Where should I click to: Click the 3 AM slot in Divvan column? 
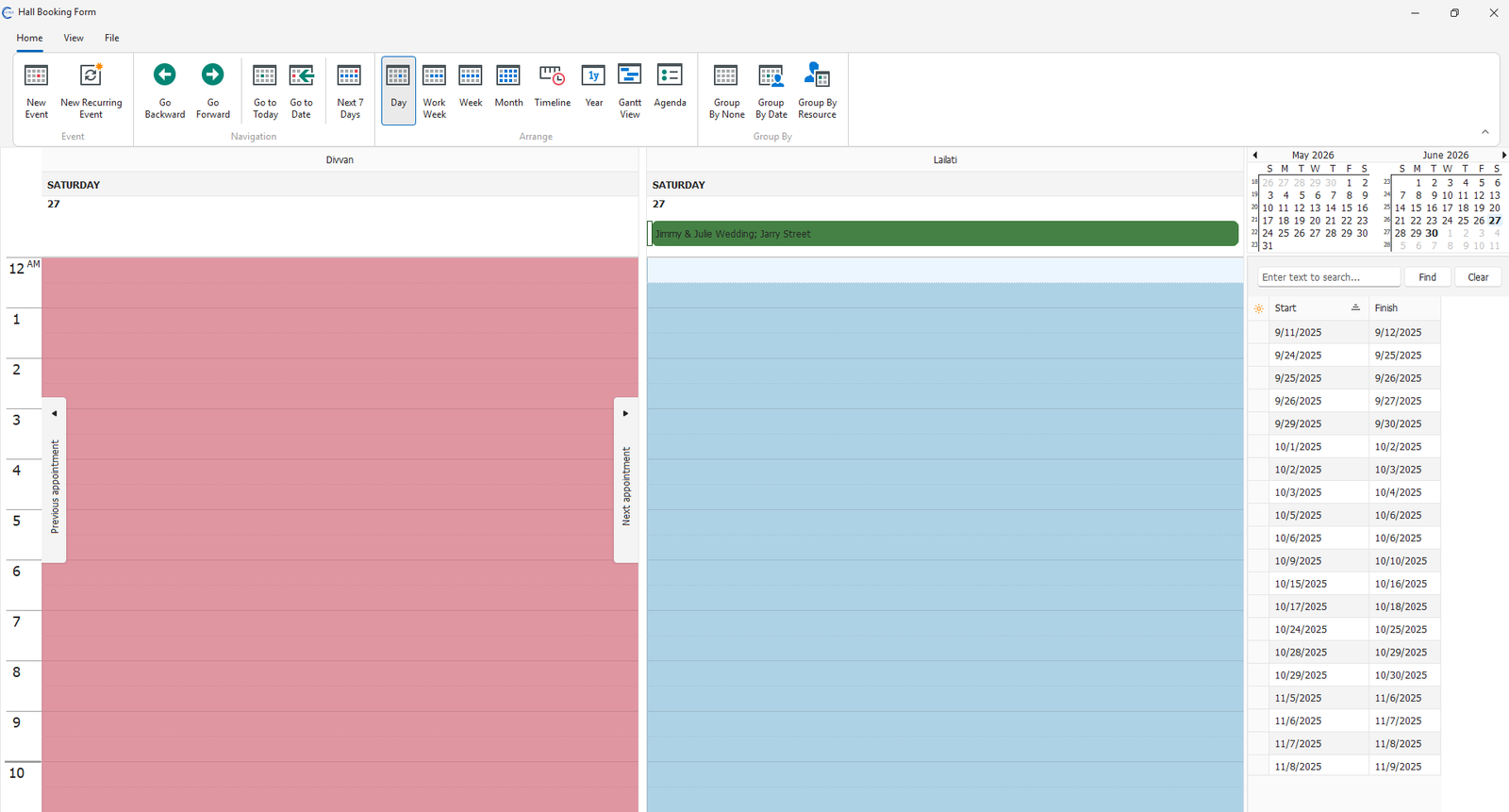coord(340,421)
